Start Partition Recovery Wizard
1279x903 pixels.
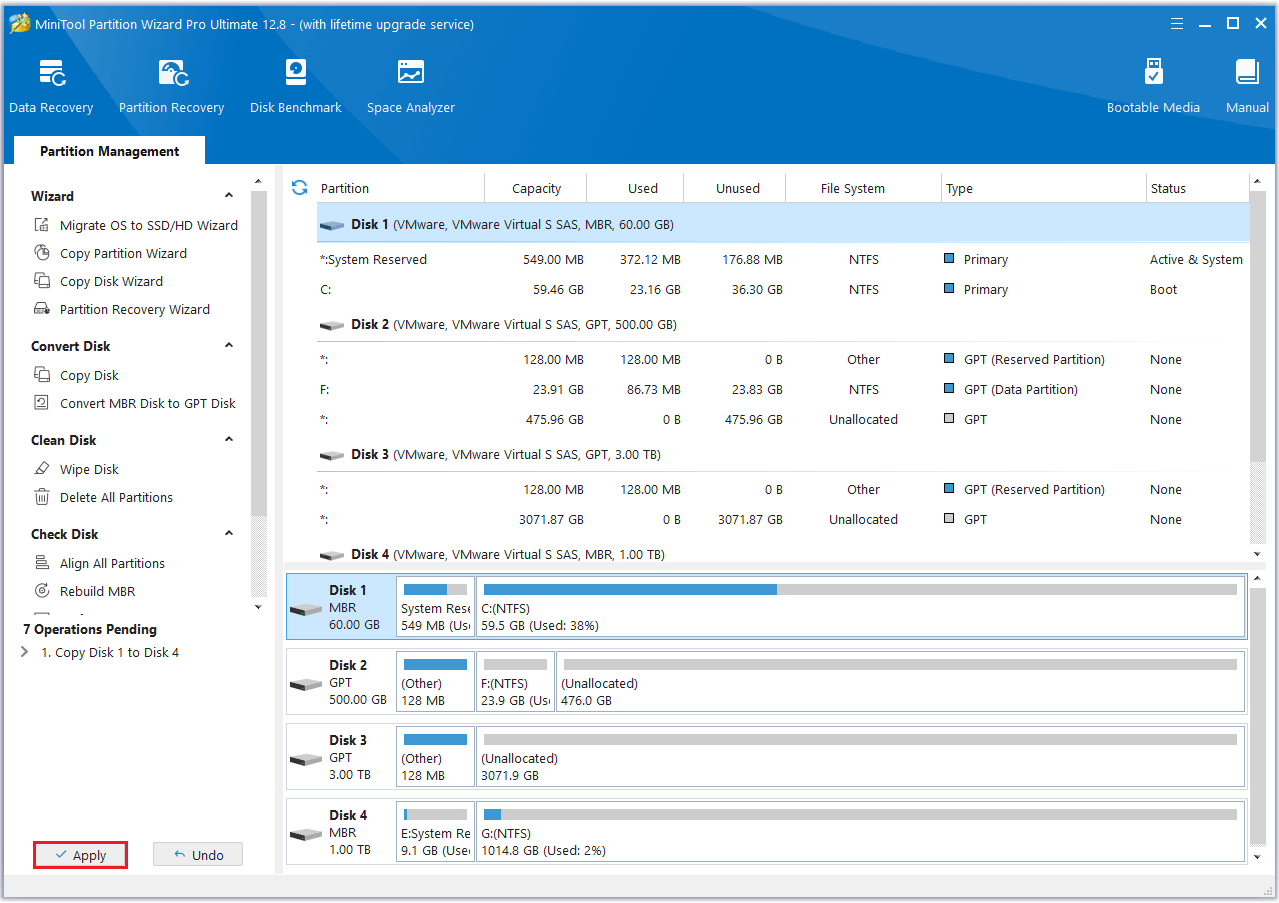coord(122,309)
